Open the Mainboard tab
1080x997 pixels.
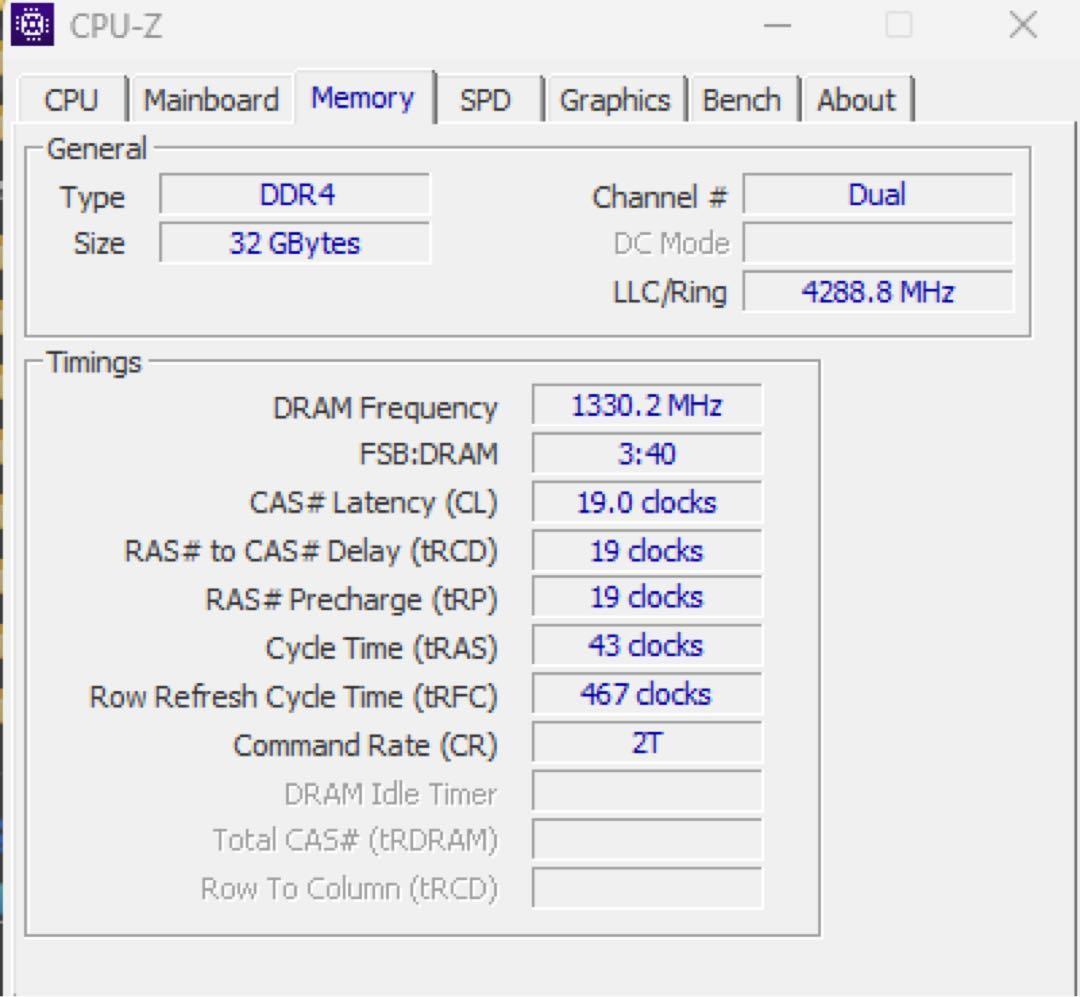pos(212,99)
